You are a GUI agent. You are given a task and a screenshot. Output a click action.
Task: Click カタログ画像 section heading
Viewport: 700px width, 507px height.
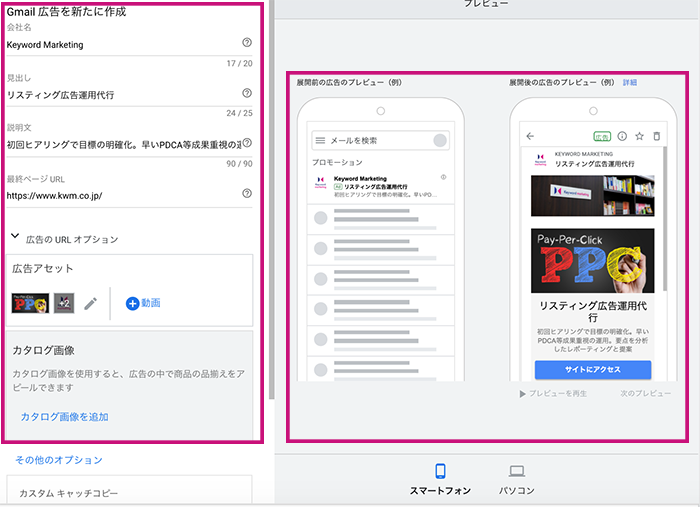point(43,350)
